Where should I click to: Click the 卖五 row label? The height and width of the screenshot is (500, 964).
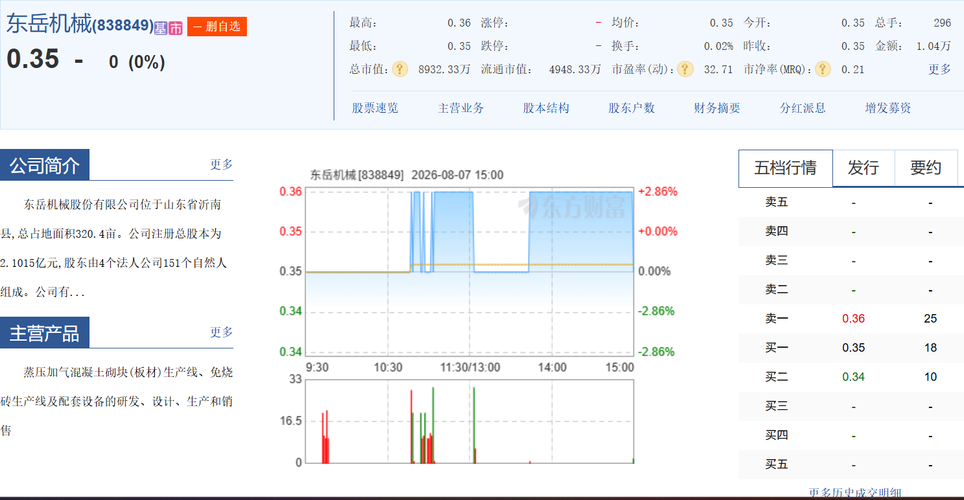(x=776, y=202)
